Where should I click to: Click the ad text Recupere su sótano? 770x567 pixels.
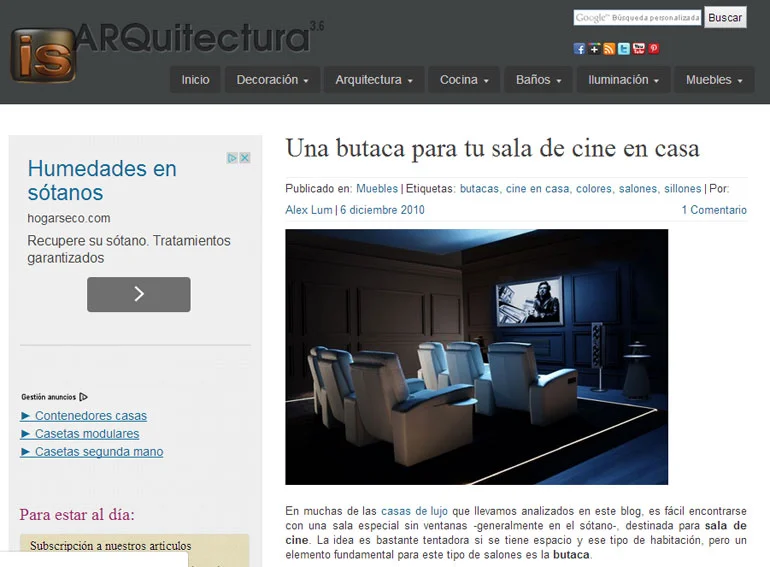(129, 249)
